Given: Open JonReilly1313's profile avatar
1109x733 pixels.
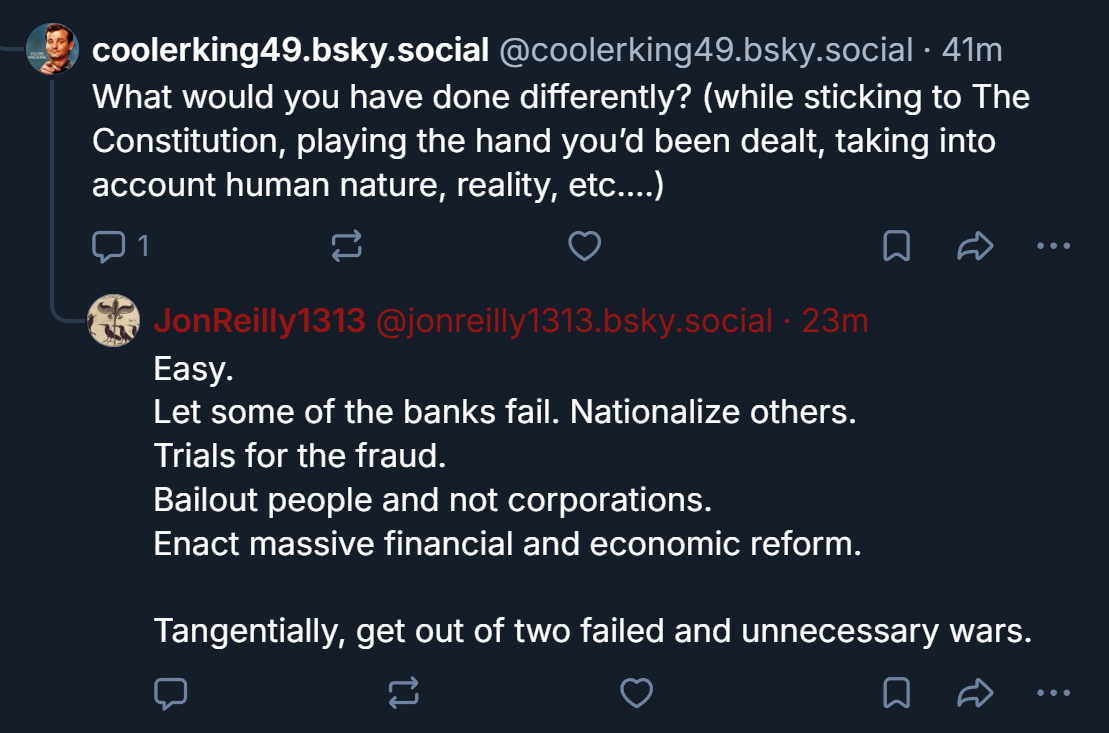Looking at the screenshot, I should pos(113,321).
